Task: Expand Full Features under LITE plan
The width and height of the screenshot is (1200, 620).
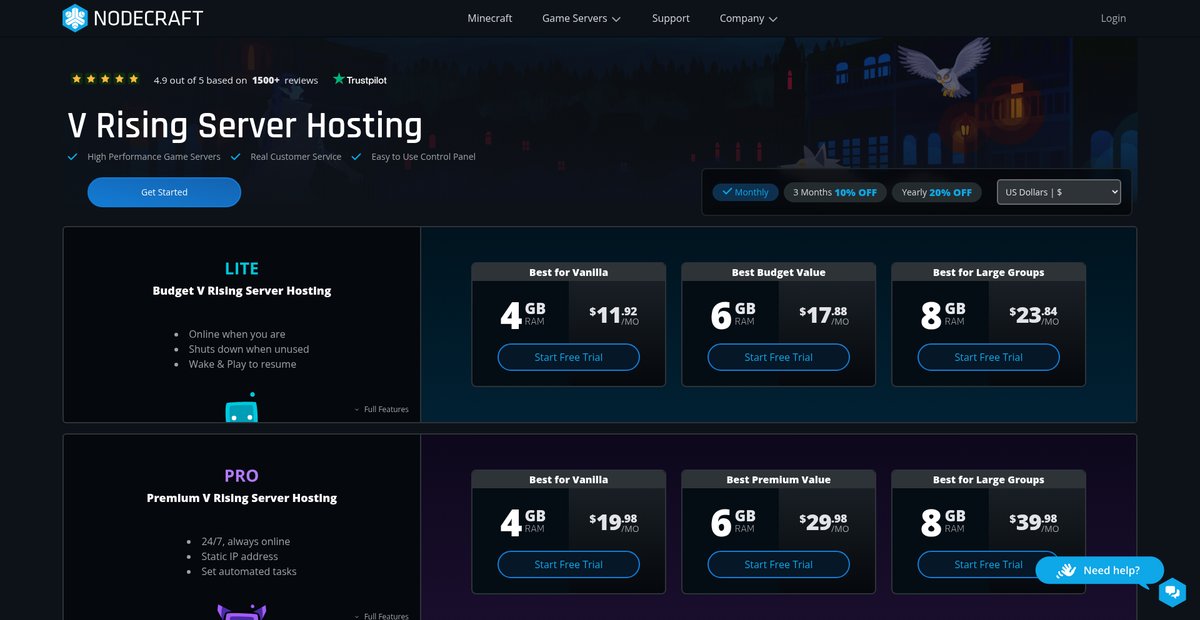Action: tap(381, 409)
